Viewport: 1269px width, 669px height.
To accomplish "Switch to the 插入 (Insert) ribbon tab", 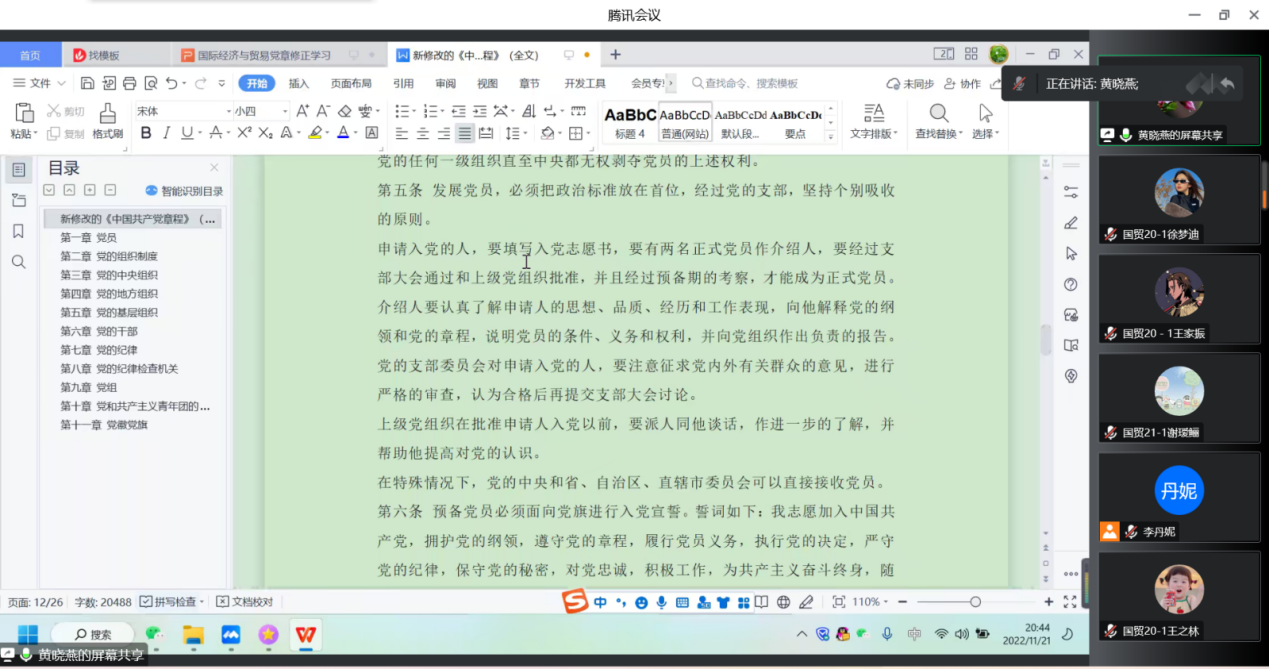I will click(299, 83).
